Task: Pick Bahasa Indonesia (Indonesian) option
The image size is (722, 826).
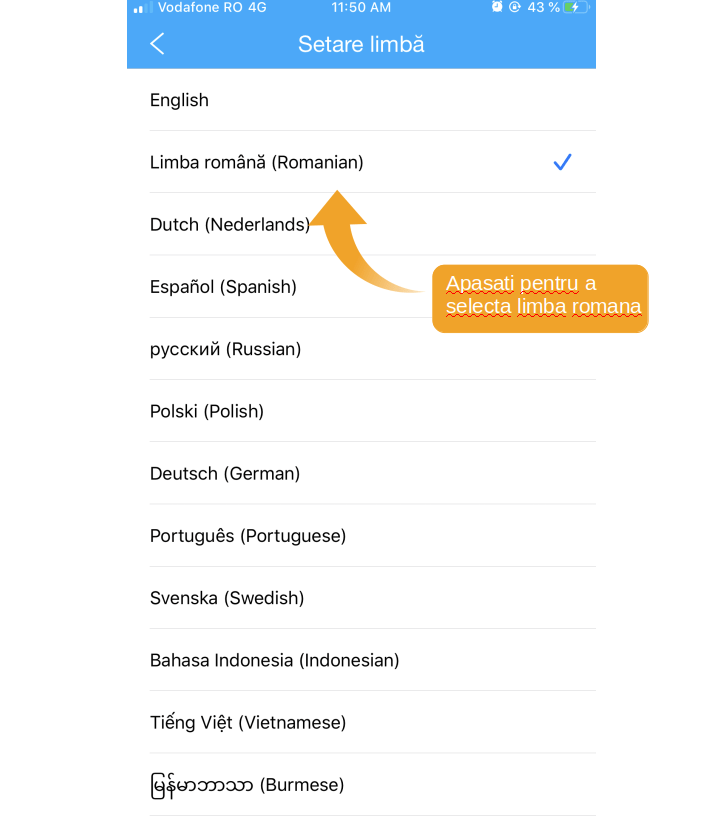Action: point(361,660)
